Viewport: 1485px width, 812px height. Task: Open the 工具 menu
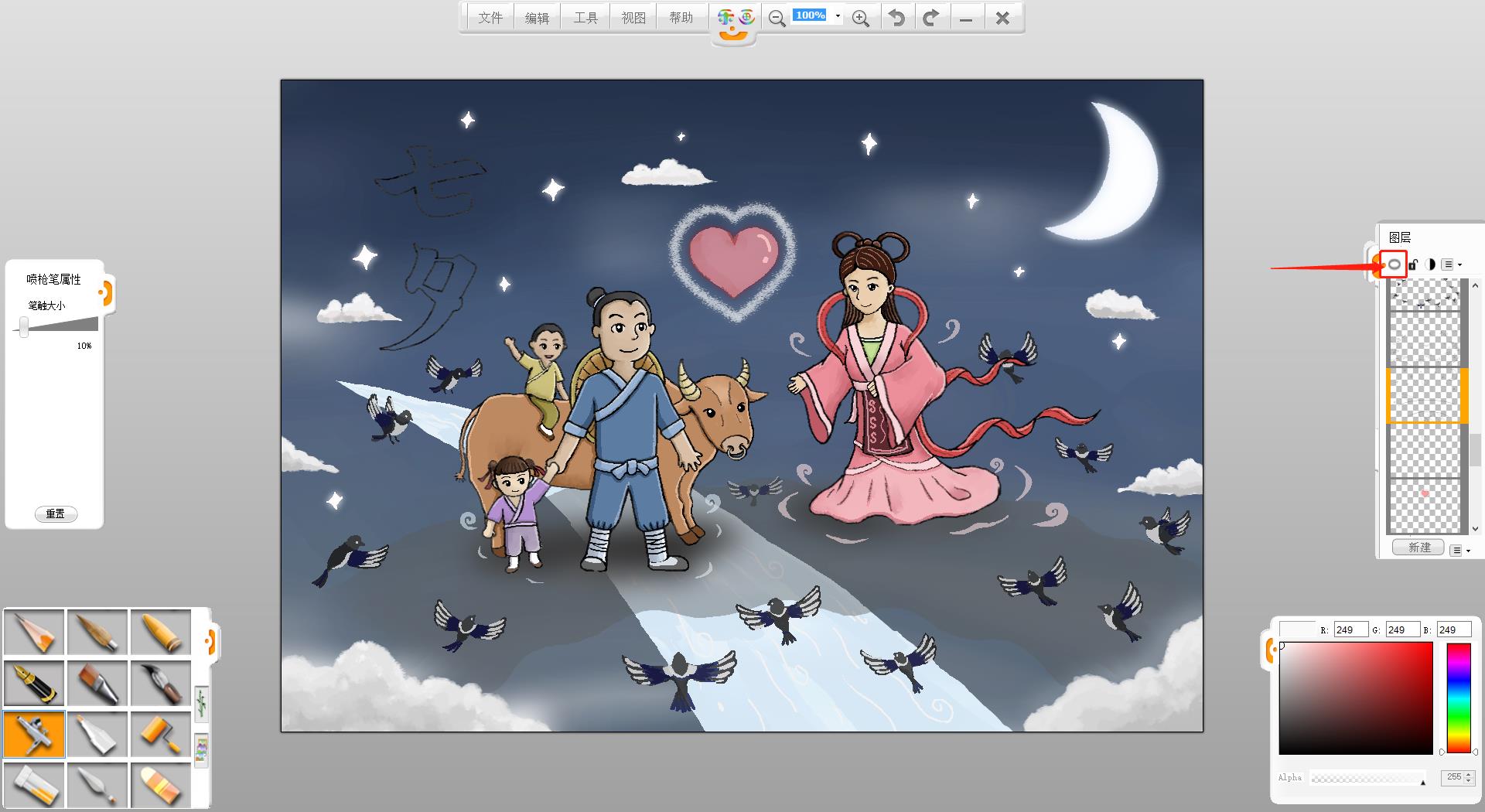tap(585, 18)
